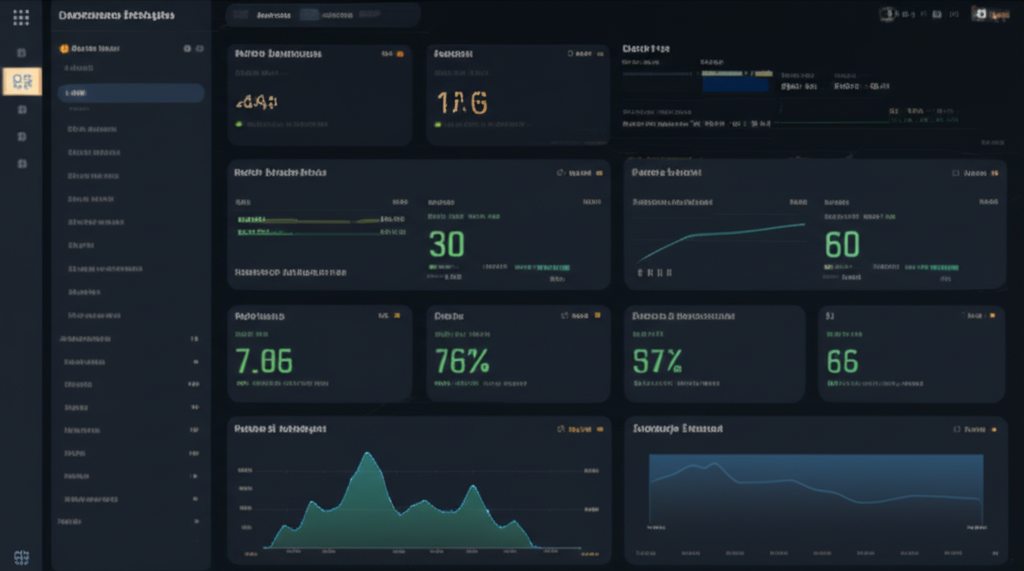This screenshot has height=571, width=1024.
Task: Open header options on the green area chart card
Action: (x=599, y=429)
